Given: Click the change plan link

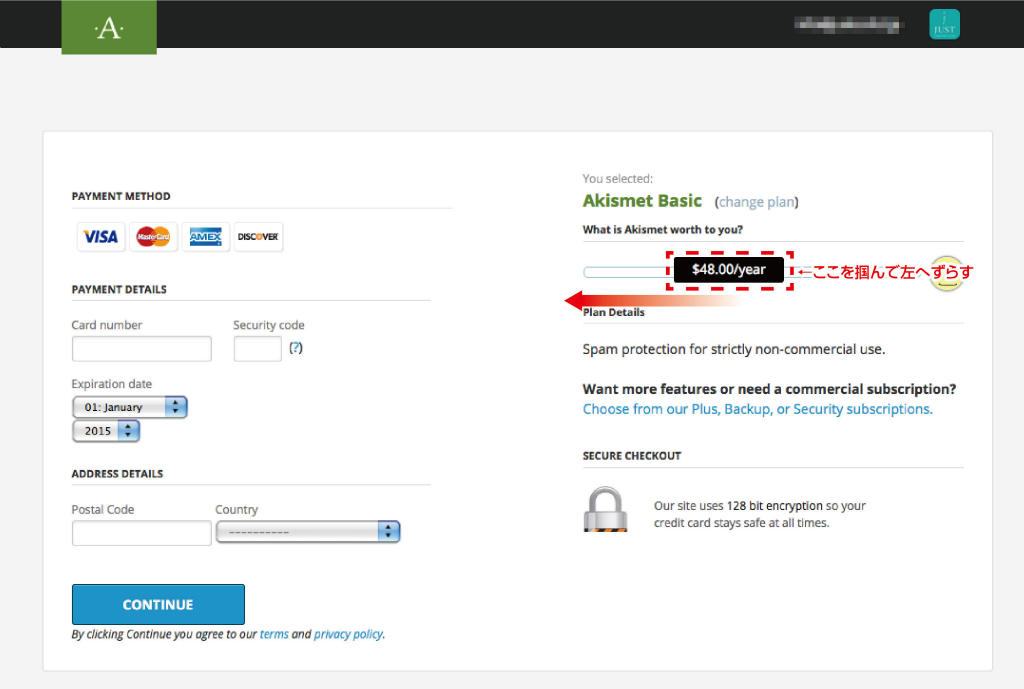Looking at the screenshot, I should point(756,202).
